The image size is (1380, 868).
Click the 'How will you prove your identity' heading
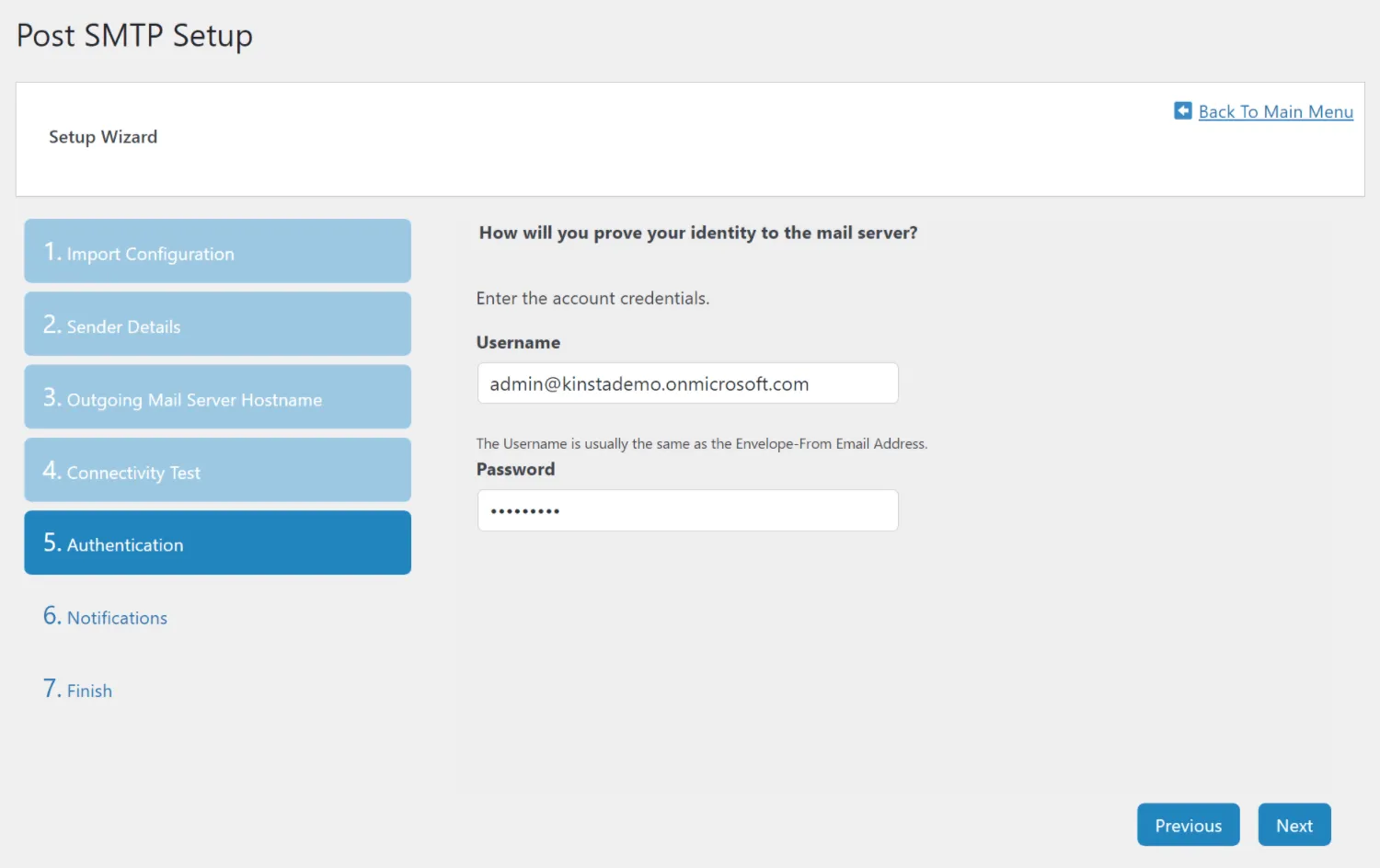(698, 233)
